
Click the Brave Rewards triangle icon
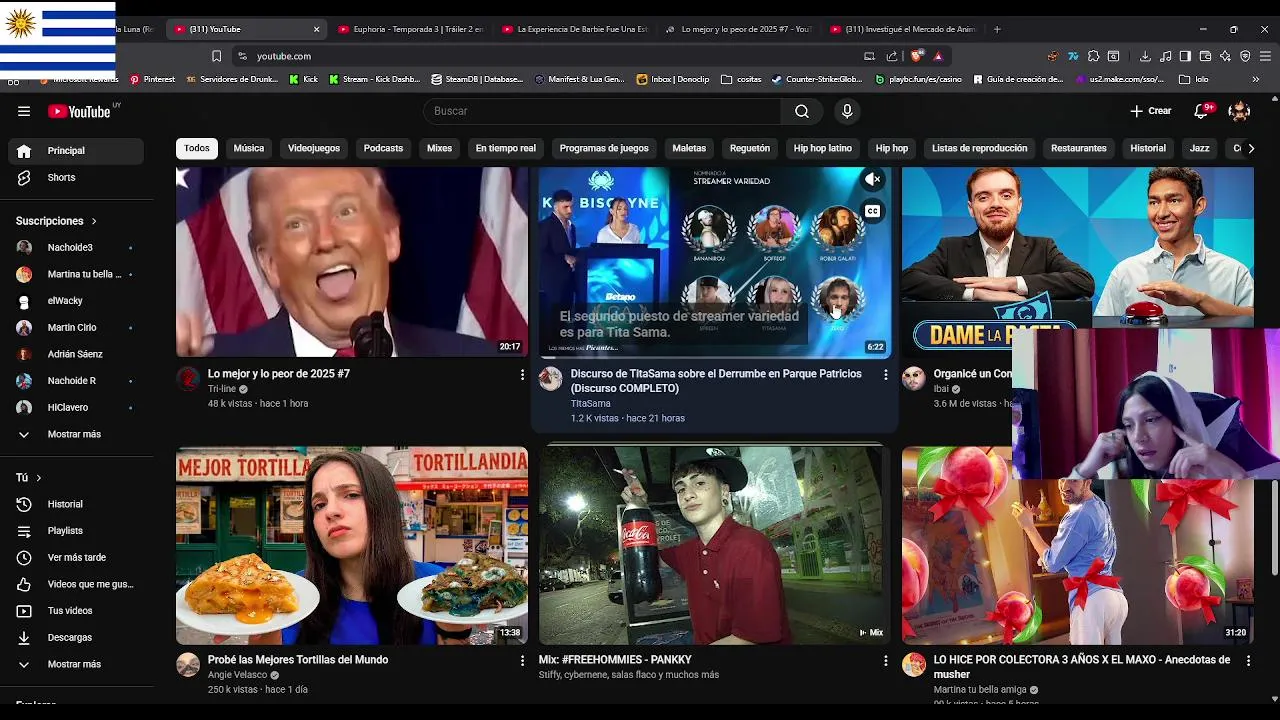coord(938,56)
